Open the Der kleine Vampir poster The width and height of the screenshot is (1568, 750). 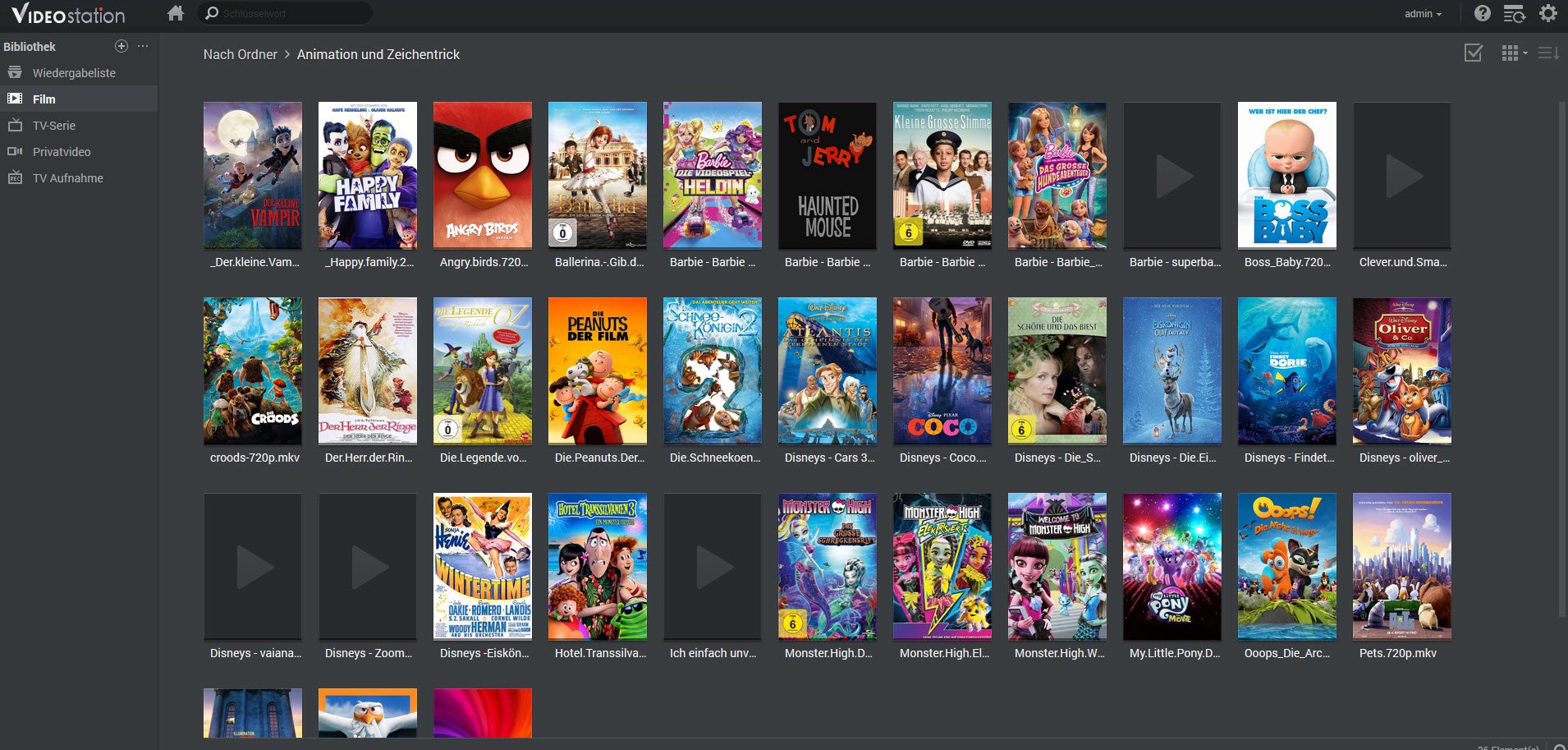pyautogui.click(x=253, y=175)
